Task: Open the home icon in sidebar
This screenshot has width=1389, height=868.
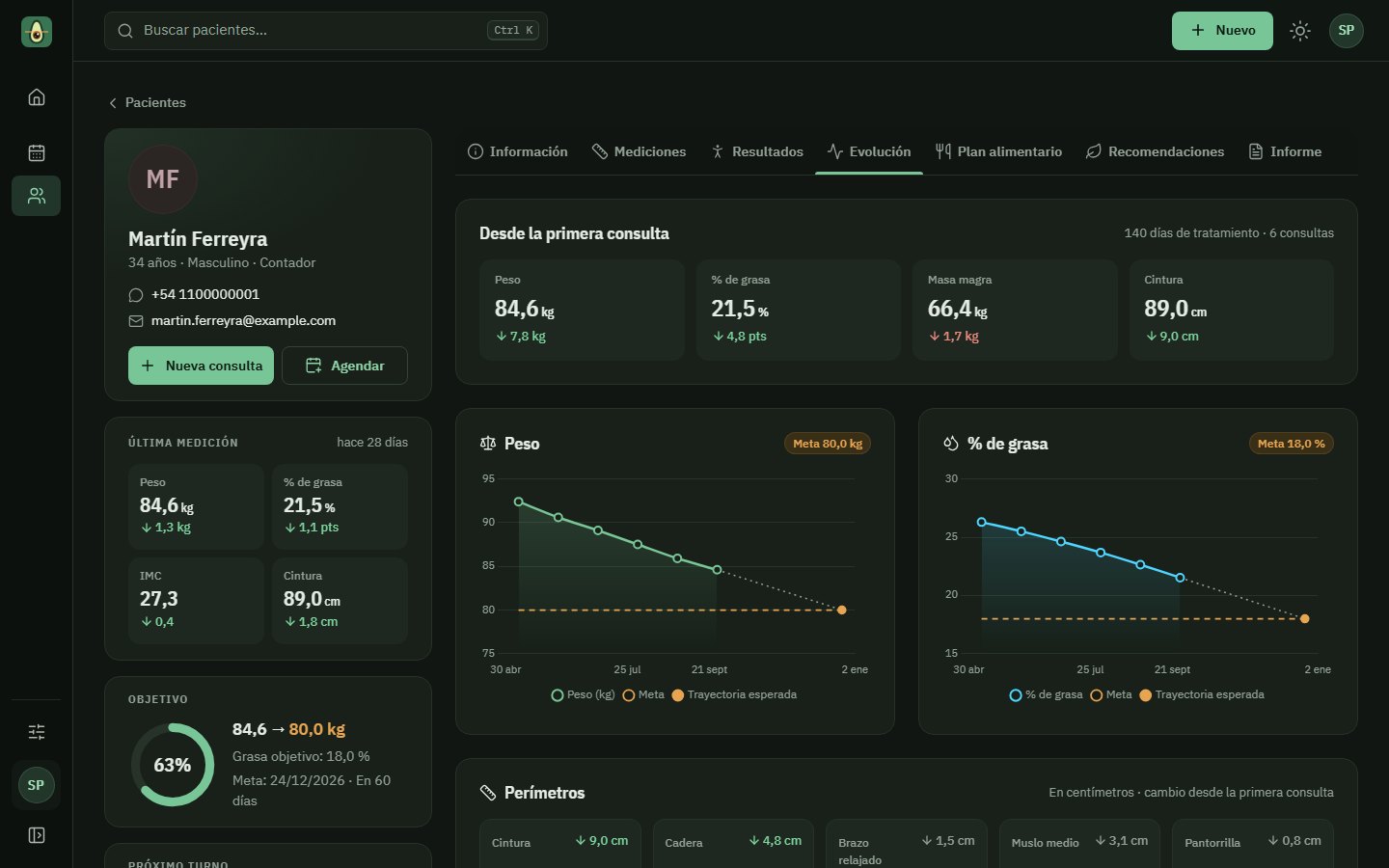Action: [x=37, y=97]
